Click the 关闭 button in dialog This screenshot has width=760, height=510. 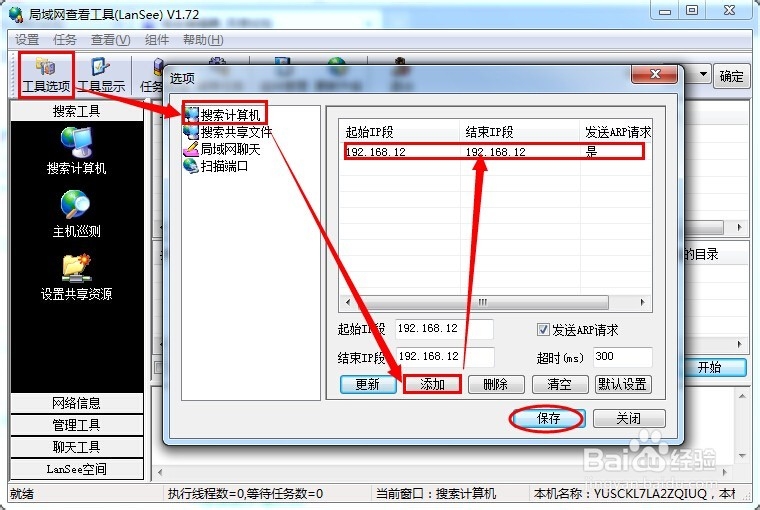pos(629,418)
